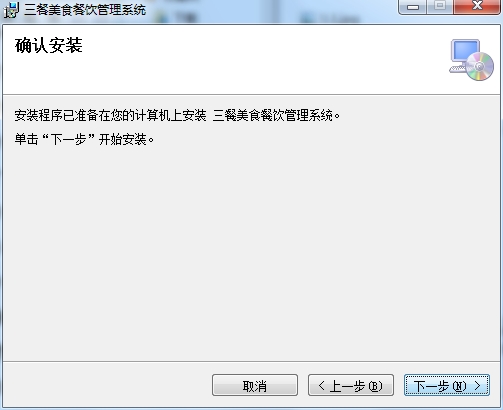Click the product name in the body text
This screenshot has height=410, width=503.
273,116
